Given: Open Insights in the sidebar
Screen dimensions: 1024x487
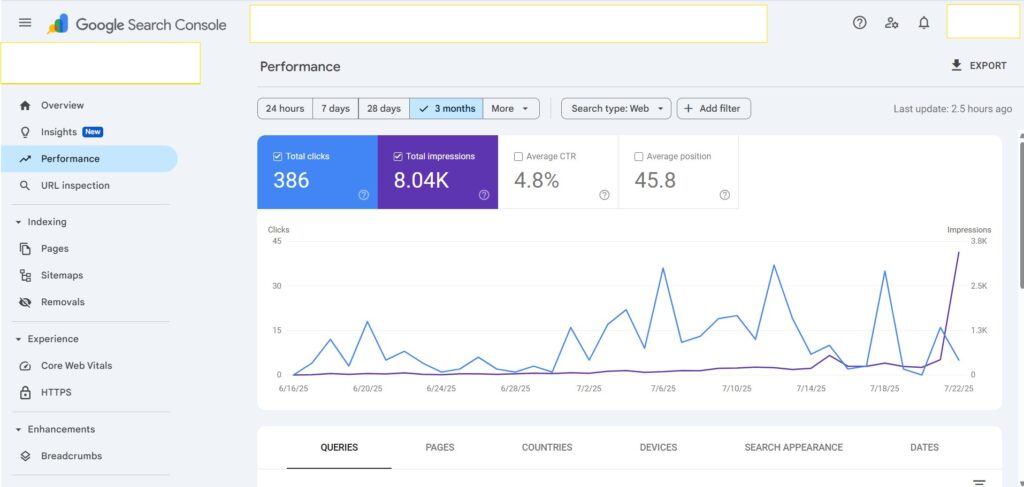Looking at the screenshot, I should (89, 132).
